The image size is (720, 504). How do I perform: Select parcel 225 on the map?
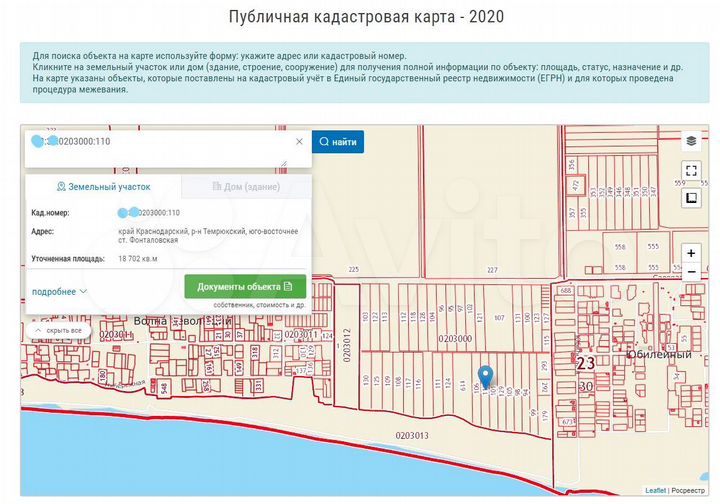[x=354, y=269]
